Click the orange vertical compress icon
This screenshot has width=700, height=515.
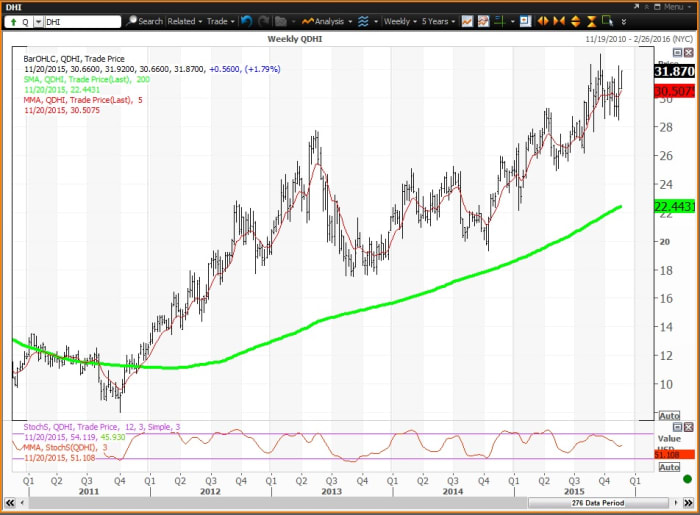(x=591, y=20)
